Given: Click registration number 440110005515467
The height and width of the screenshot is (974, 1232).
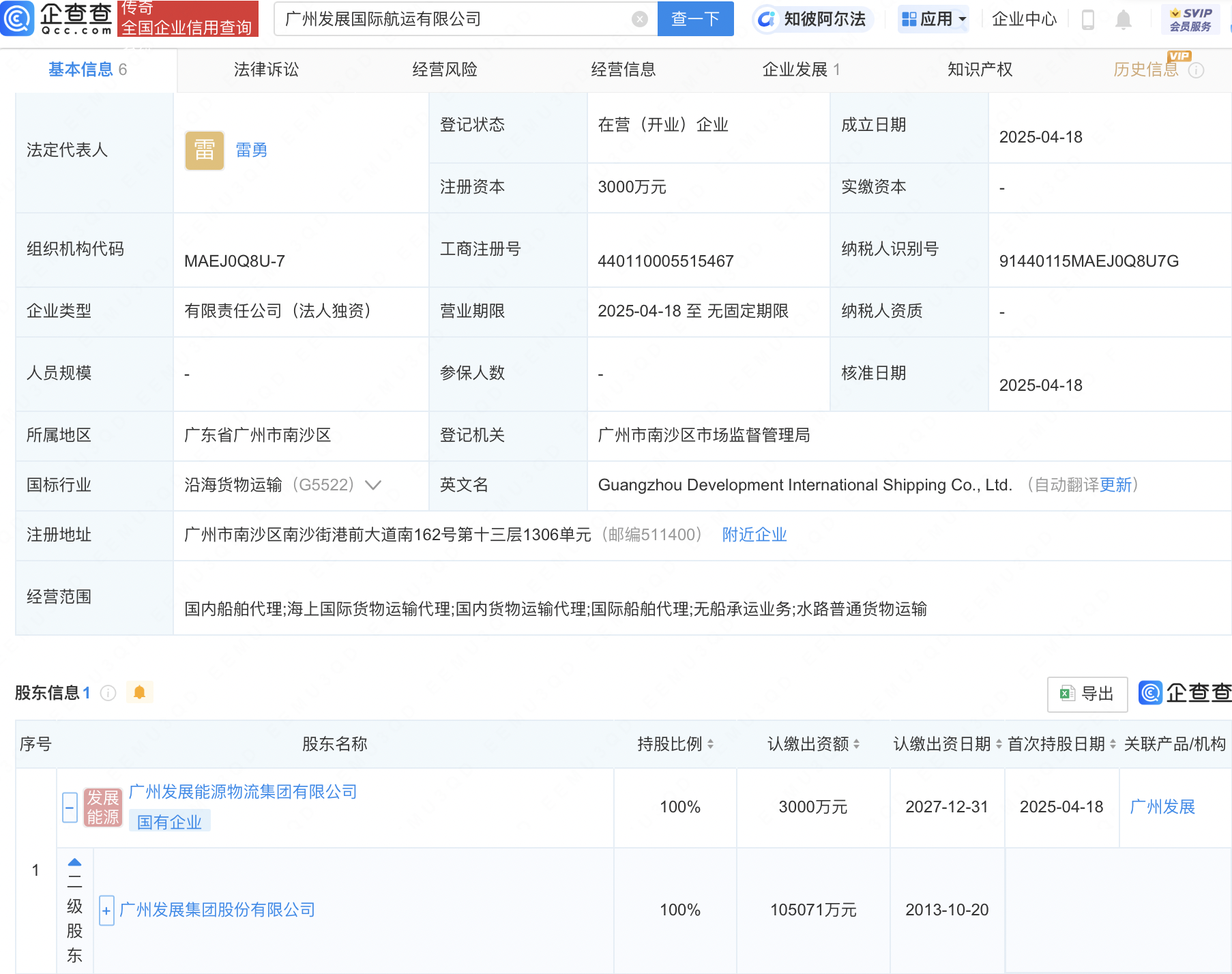Looking at the screenshot, I should [666, 261].
